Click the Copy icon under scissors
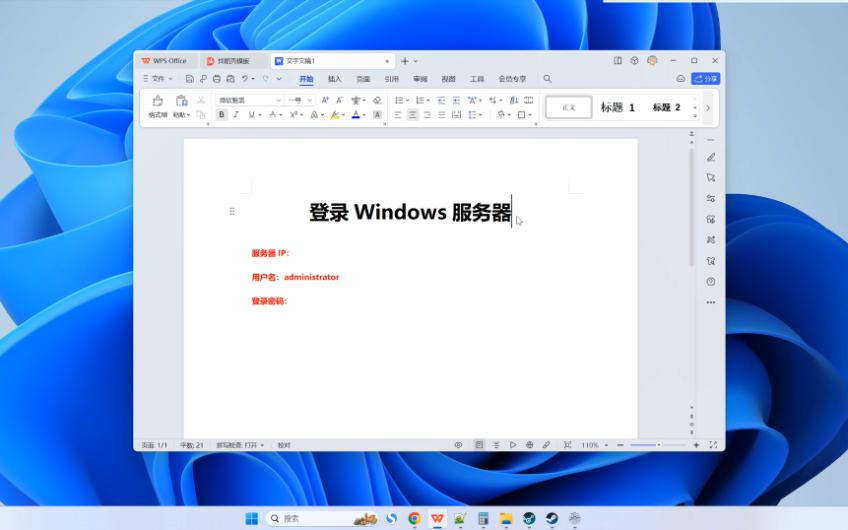Viewport: 848px width, 530px height. pos(201,115)
